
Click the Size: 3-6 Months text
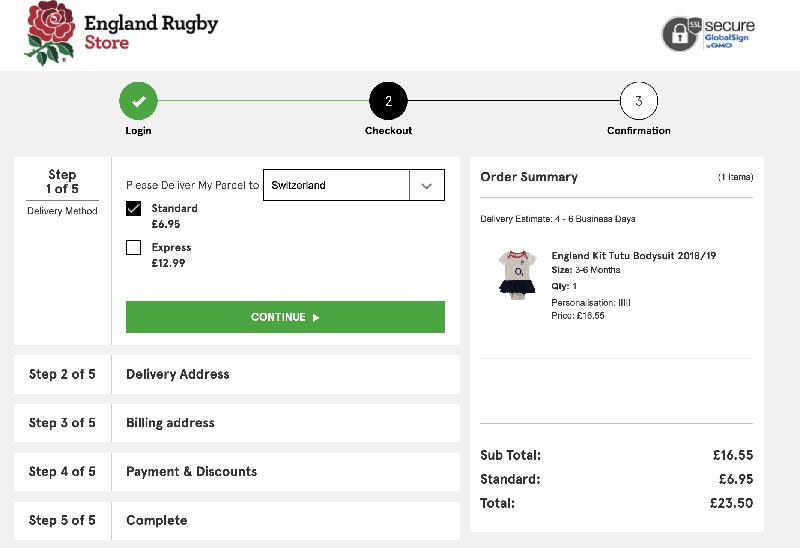pyautogui.click(x=586, y=270)
